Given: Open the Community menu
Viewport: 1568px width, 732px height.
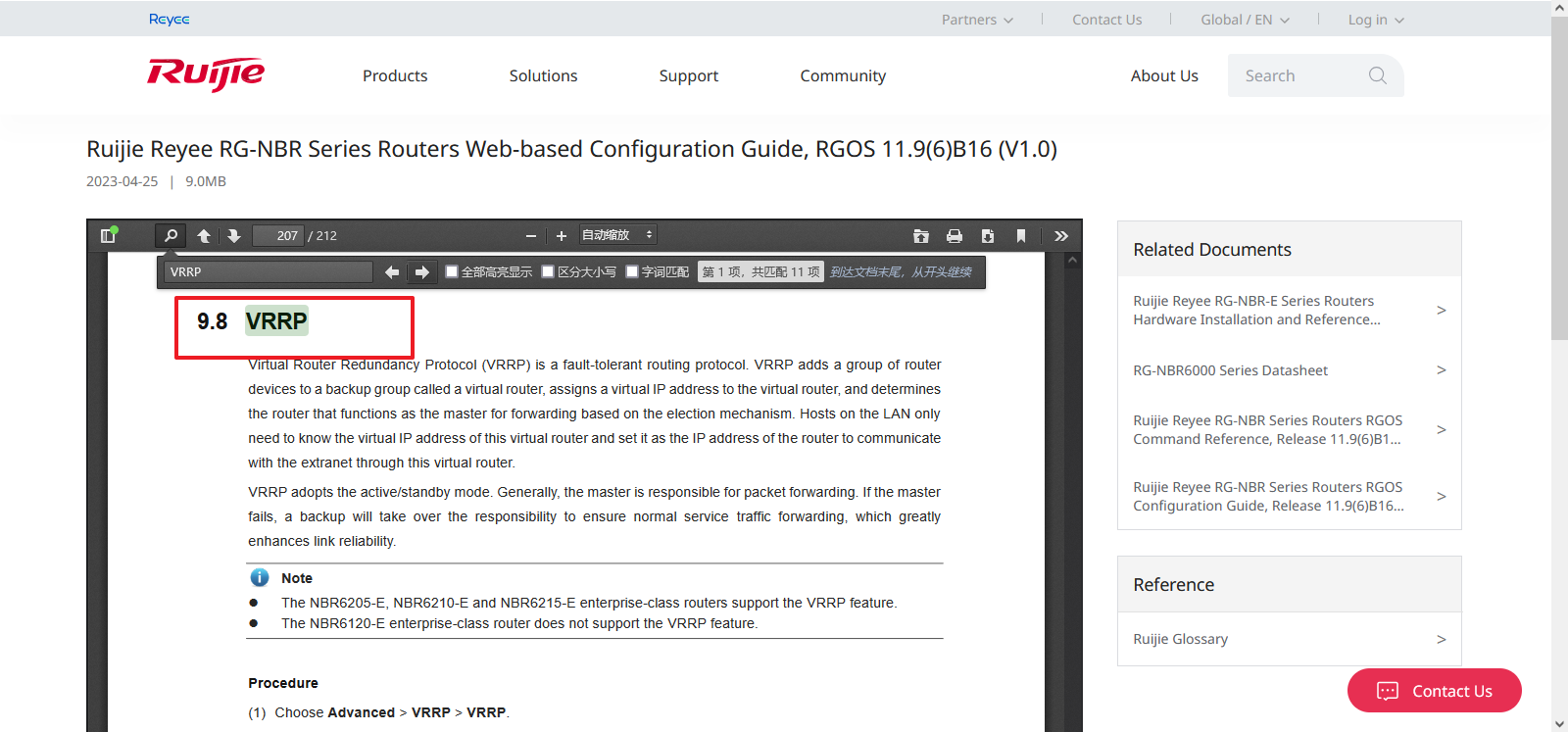Looking at the screenshot, I should tap(843, 75).
